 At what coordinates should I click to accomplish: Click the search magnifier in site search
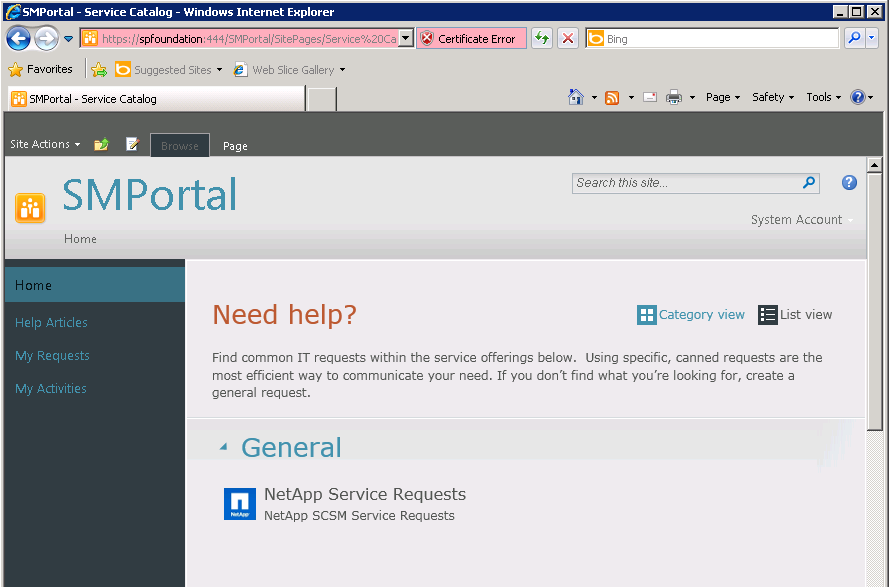(808, 183)
